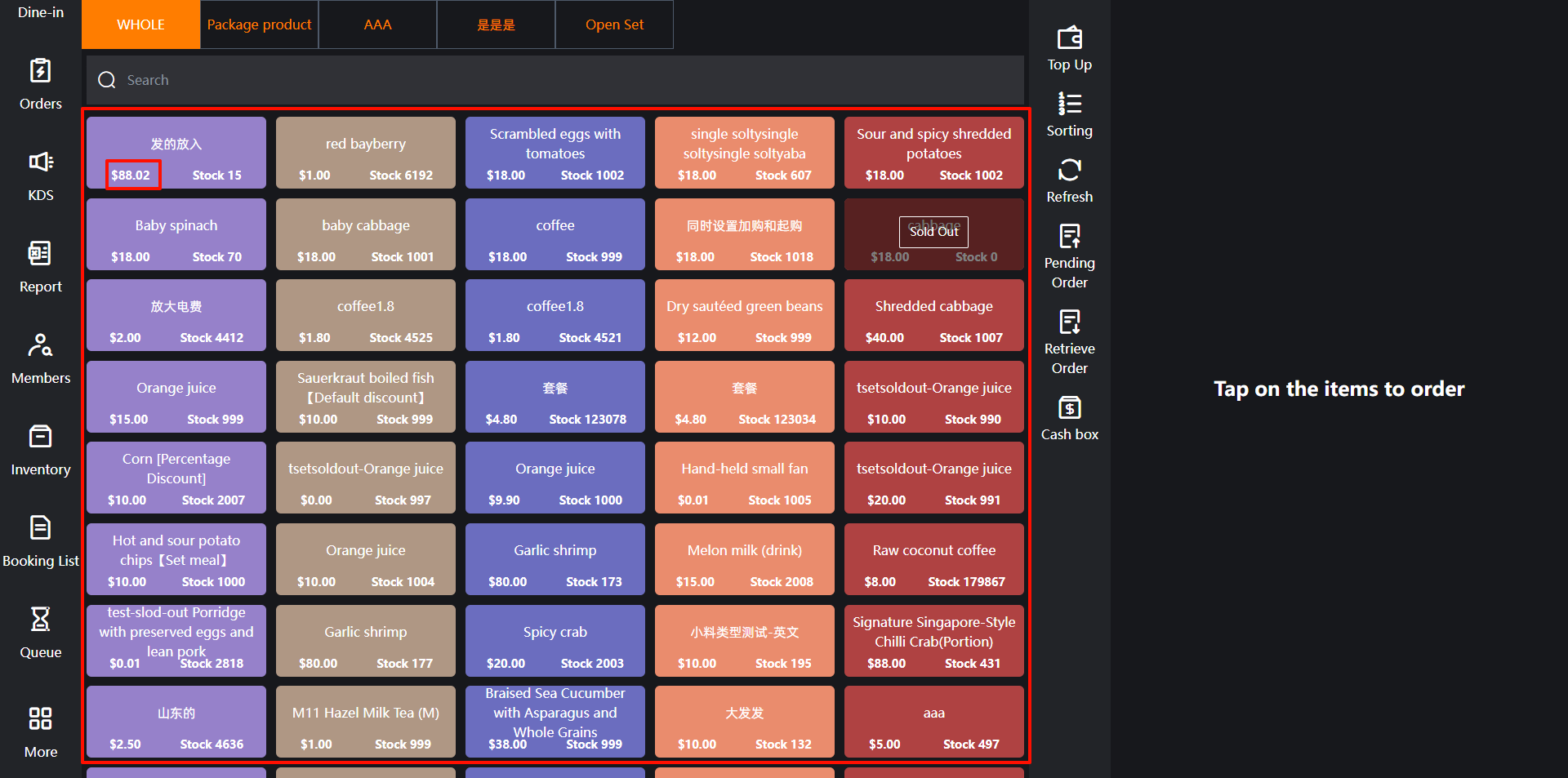Go to Members icon
This screenshot has height=778, width=1568.
click(40, 345)
